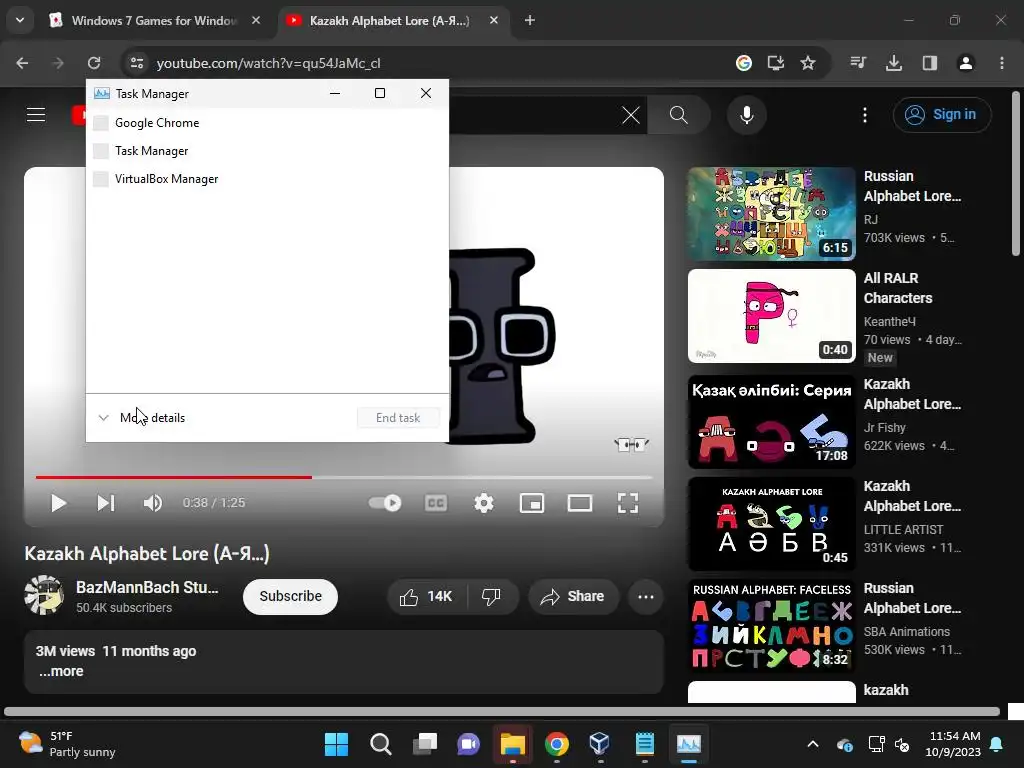Open All RALR Characters video thumbnail
The image size is (1024, 768).
pos(771,316)
